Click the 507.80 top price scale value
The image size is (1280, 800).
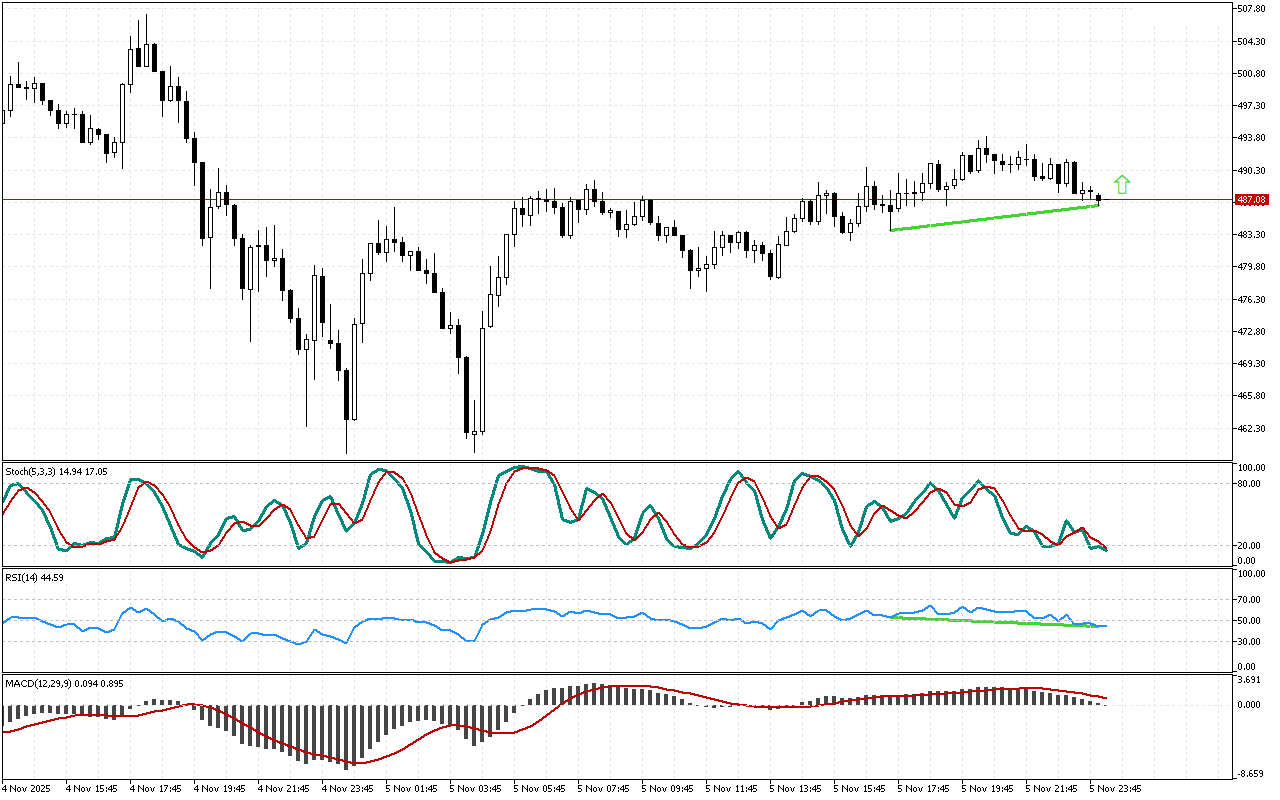click(1252, 9)
